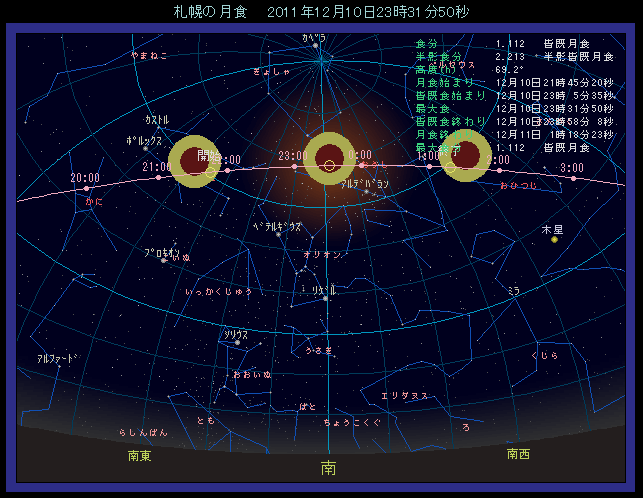Select the 3:00 time marker
643x498 pixels.
click(572, 168)
